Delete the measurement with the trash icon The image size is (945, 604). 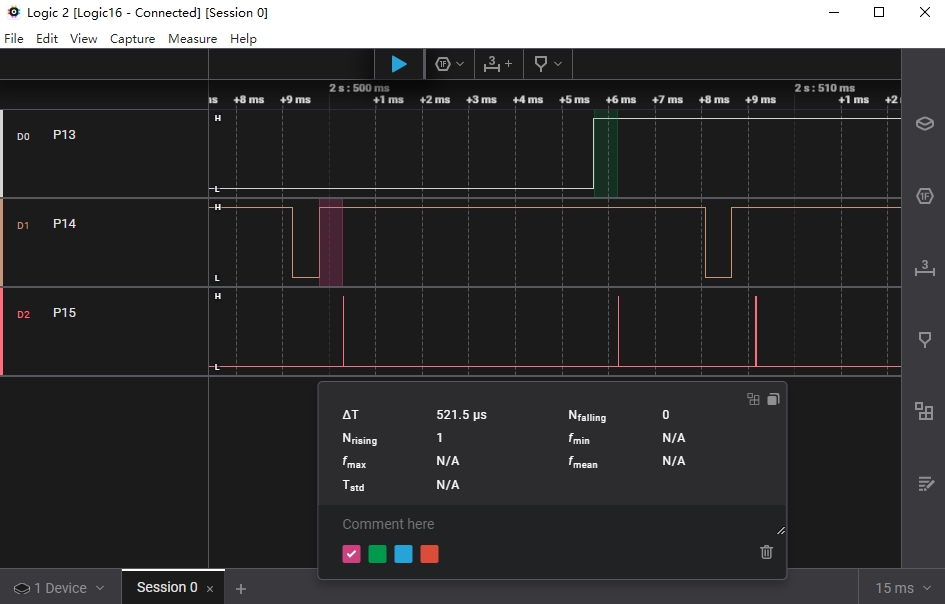[x=766, y=552]
